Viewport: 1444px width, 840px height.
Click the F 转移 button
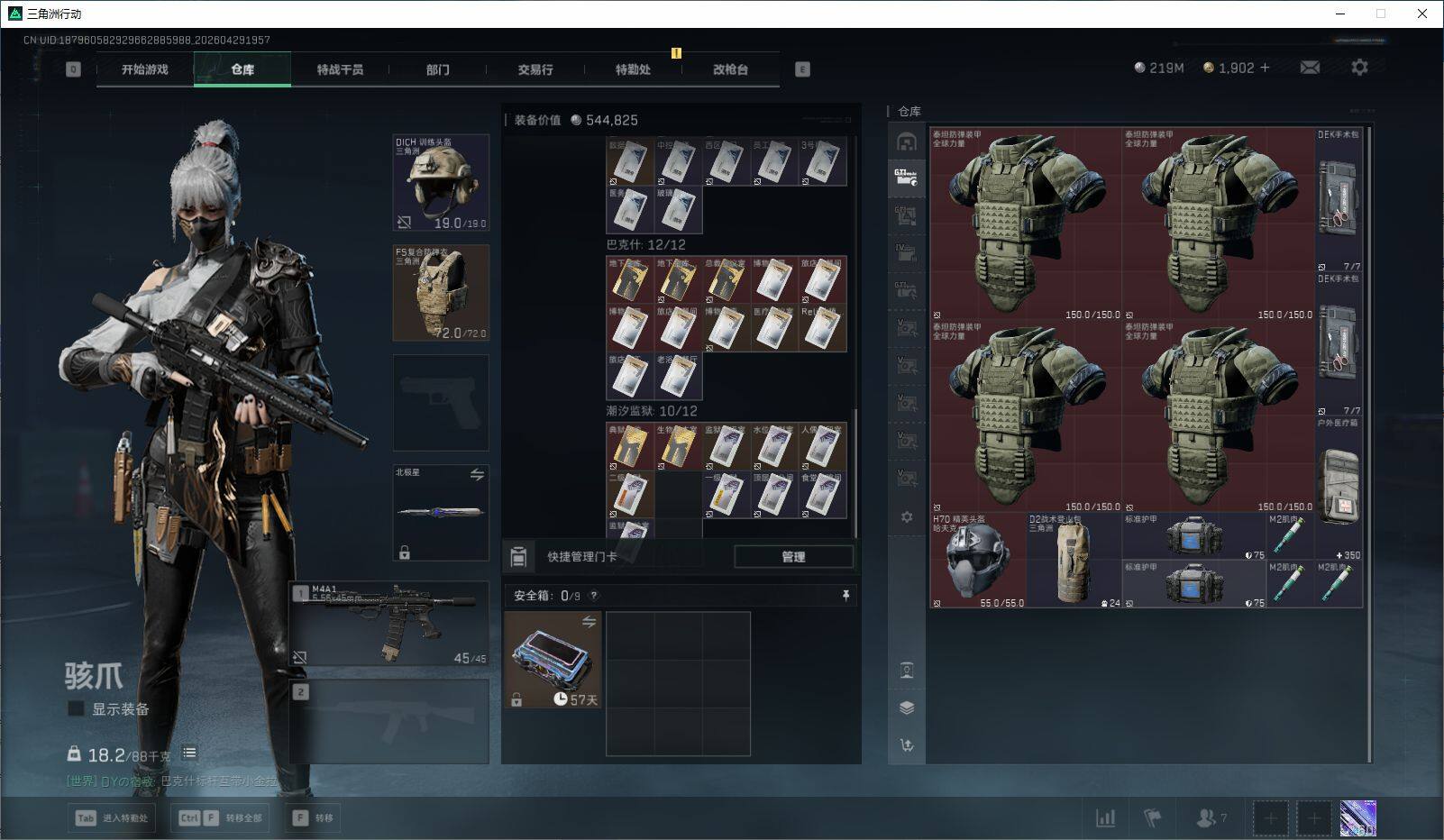314,818
